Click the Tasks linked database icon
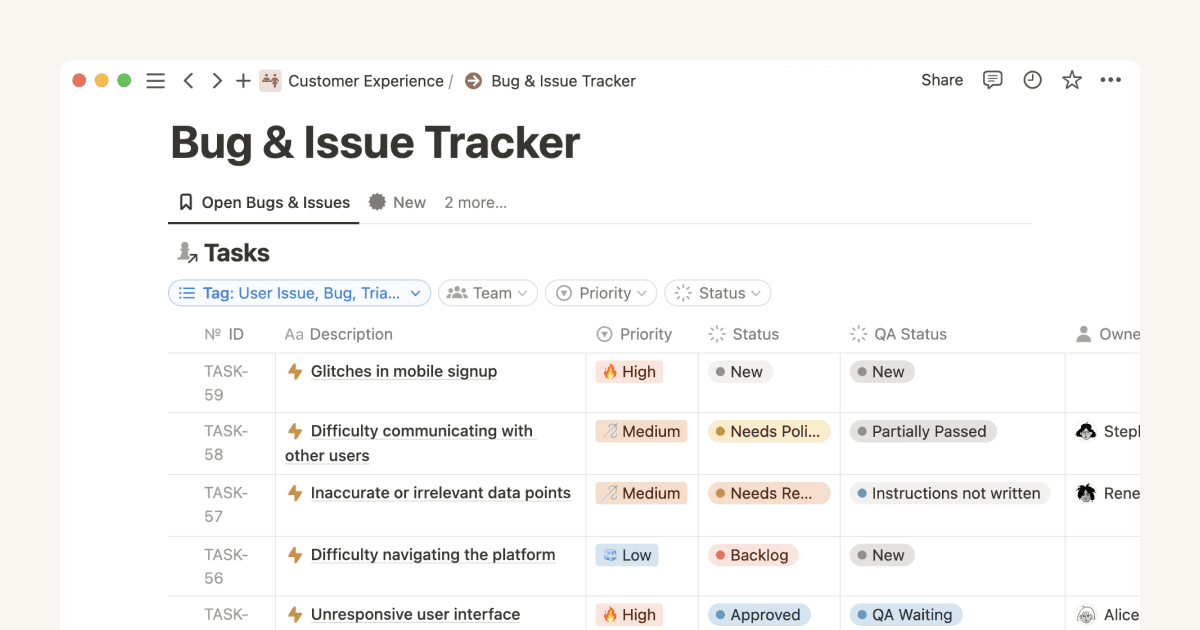Viewport: 1200px width, 630px height. click(x=186, y=251)
